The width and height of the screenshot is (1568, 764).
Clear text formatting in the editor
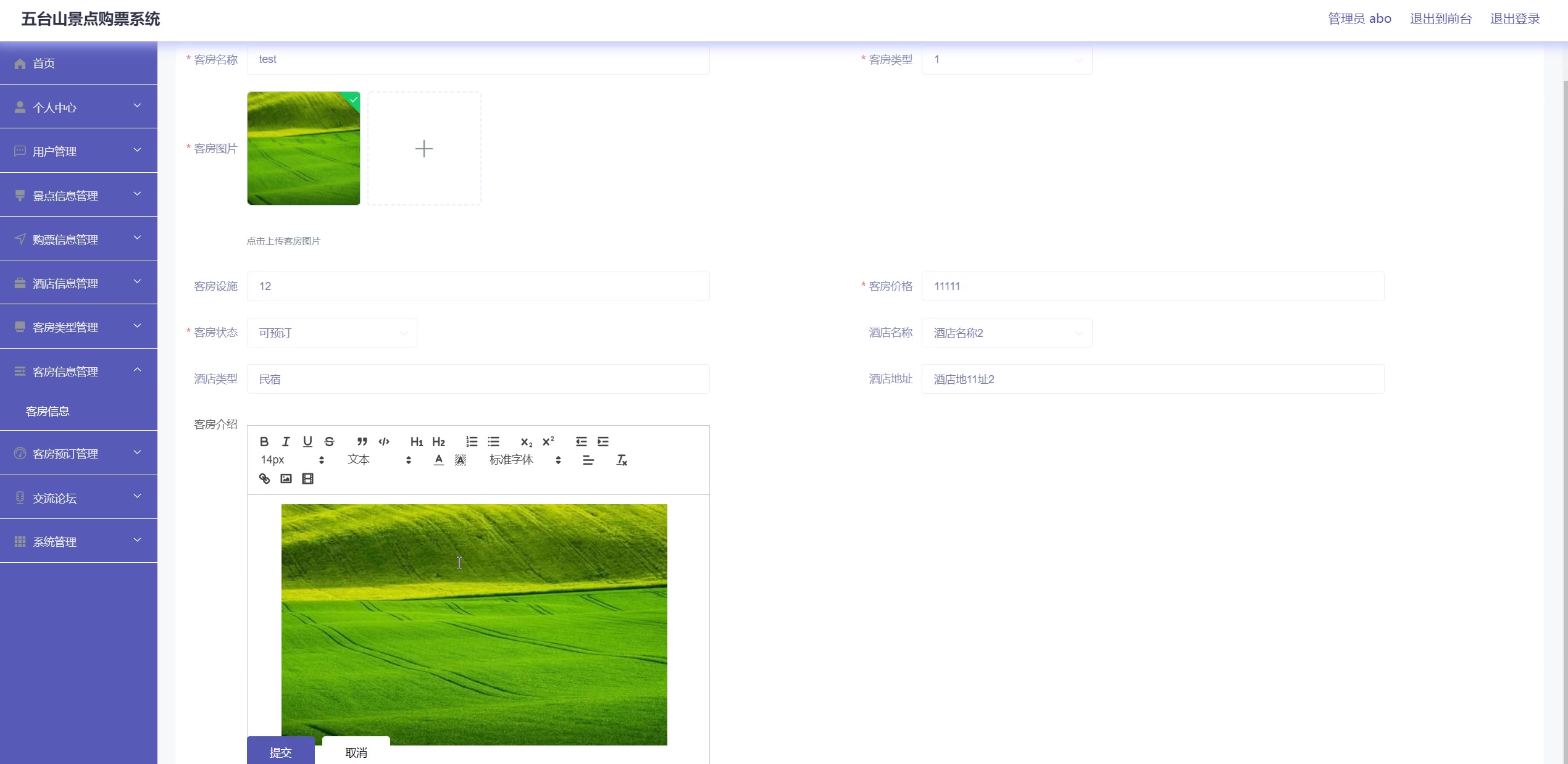point(622,460)
